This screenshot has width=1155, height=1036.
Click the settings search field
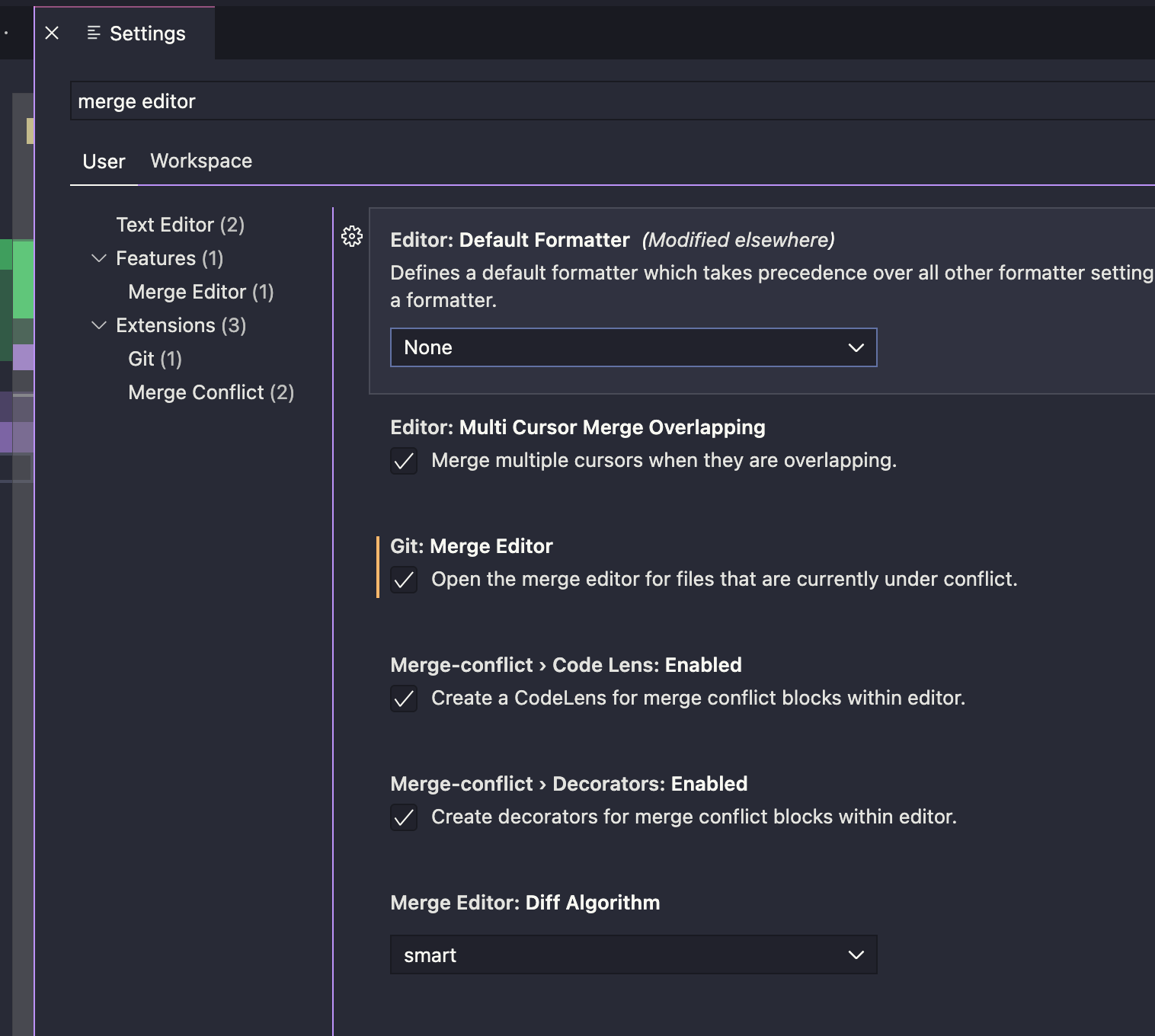point(305,100)
